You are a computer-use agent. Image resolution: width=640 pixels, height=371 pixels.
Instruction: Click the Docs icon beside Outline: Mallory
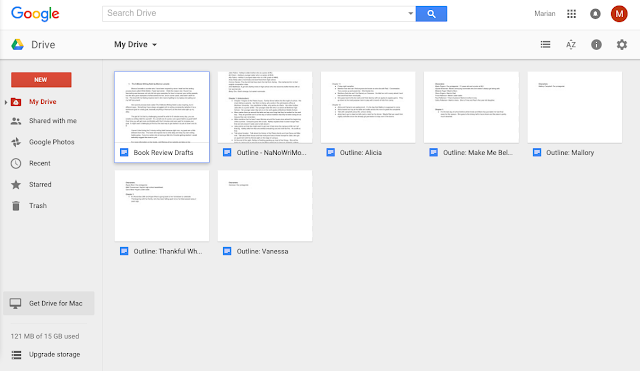[x=537, y=152]
